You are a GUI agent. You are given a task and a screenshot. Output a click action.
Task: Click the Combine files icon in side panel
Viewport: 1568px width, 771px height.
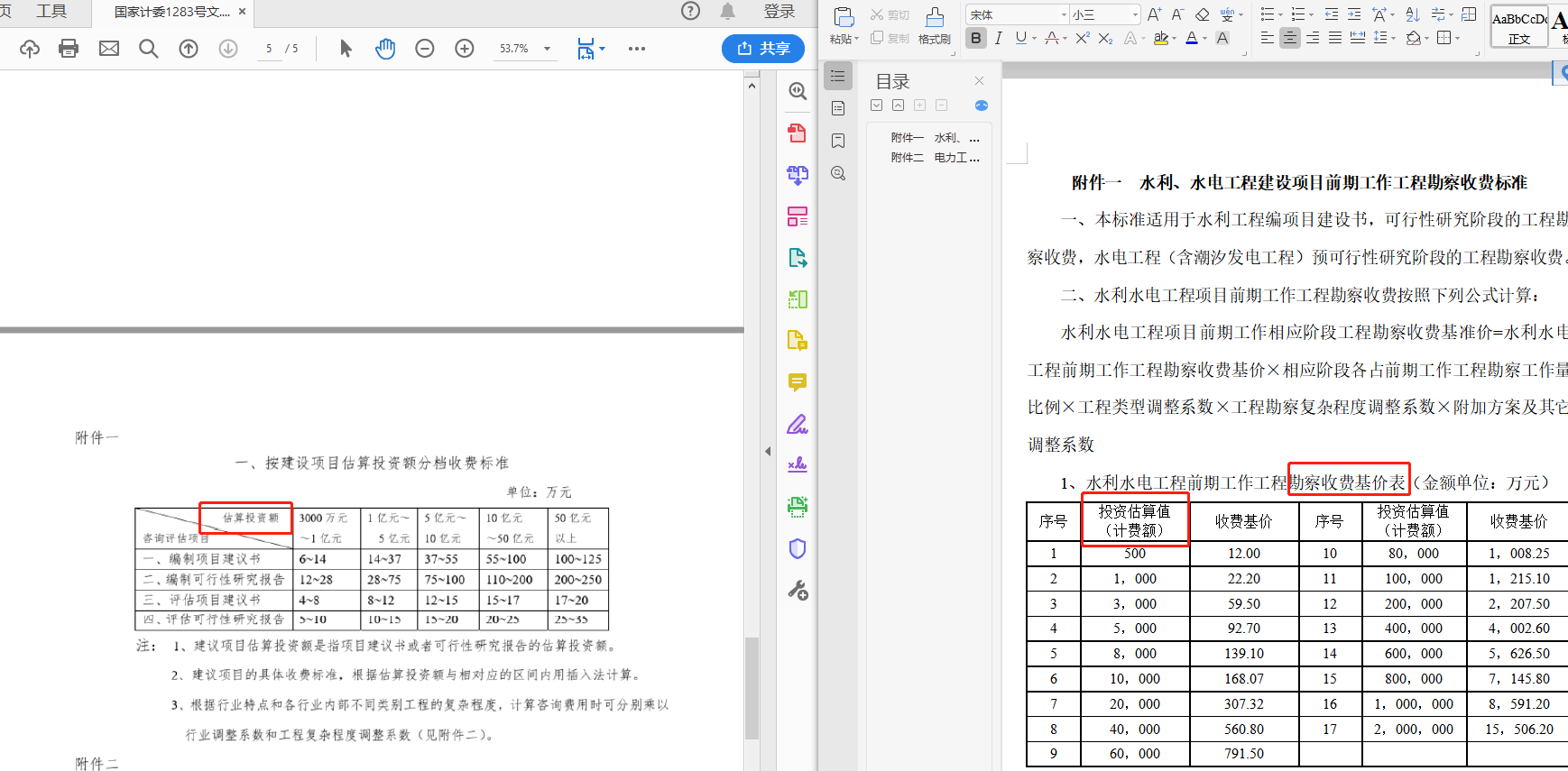click(x=798, y=174)
